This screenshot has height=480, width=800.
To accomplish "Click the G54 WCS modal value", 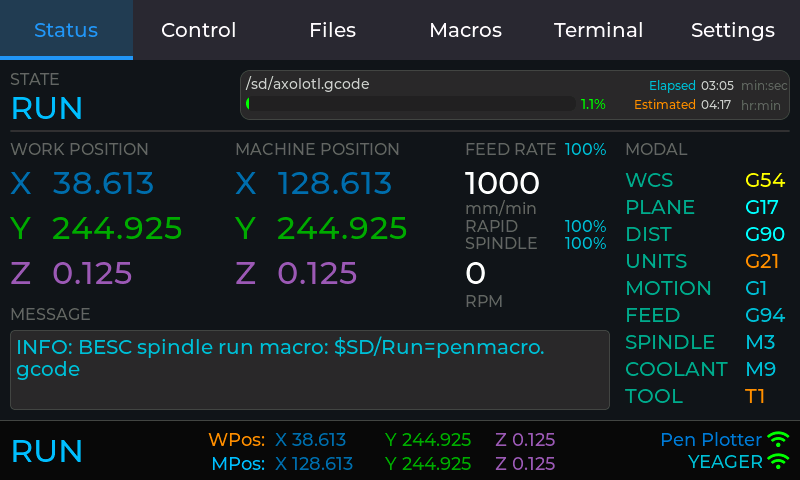I will 765,181.
